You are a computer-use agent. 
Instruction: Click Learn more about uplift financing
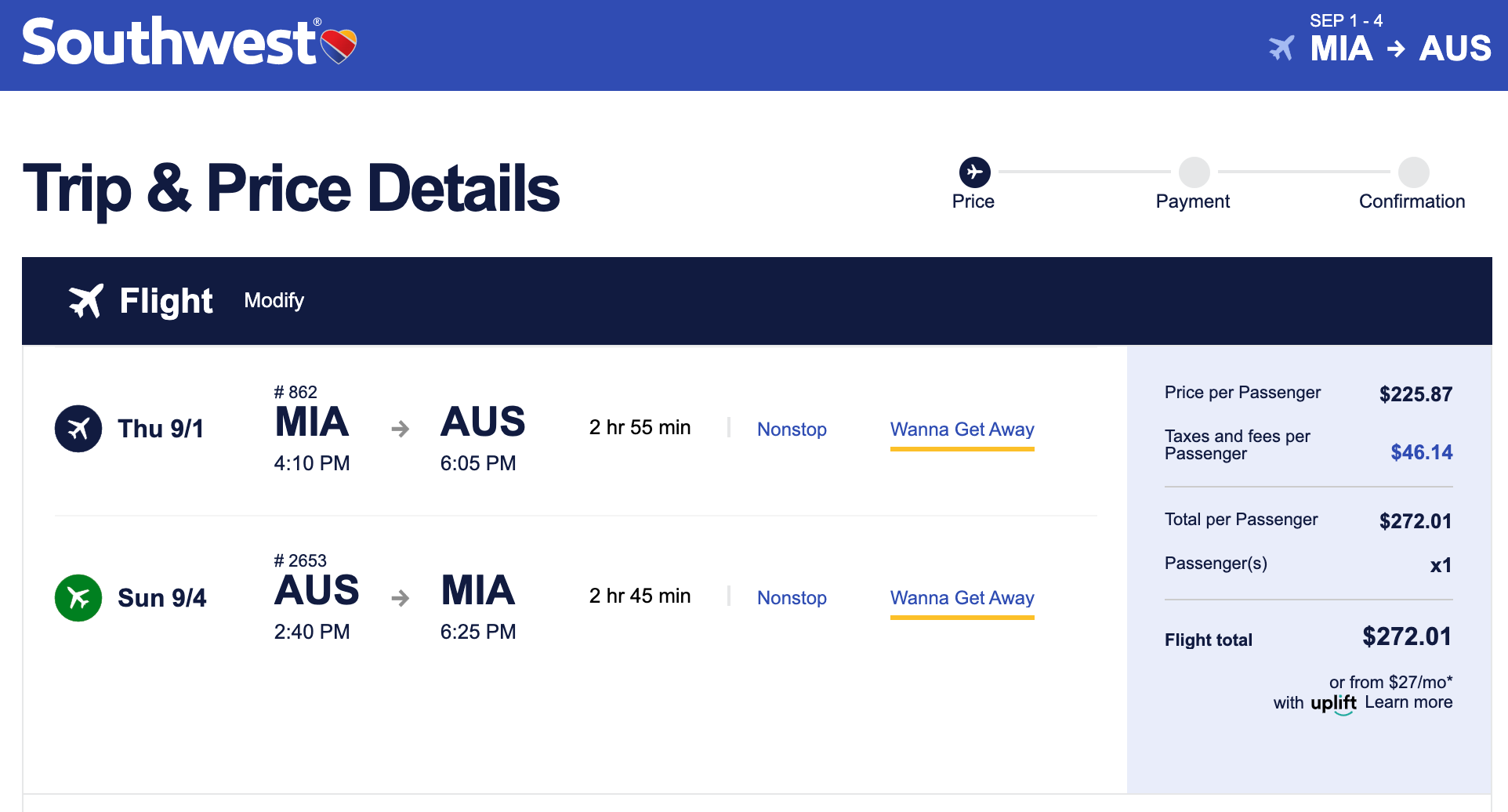(1408, 702)
